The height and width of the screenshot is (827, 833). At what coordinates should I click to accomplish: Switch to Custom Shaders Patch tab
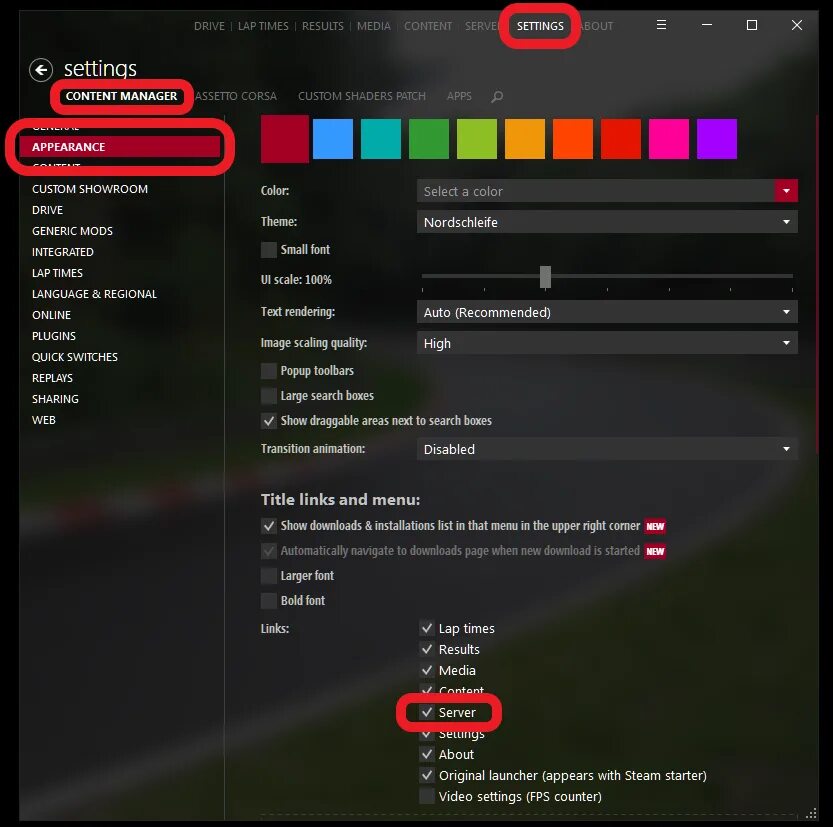pyautogui.click(x=361, y=96)
